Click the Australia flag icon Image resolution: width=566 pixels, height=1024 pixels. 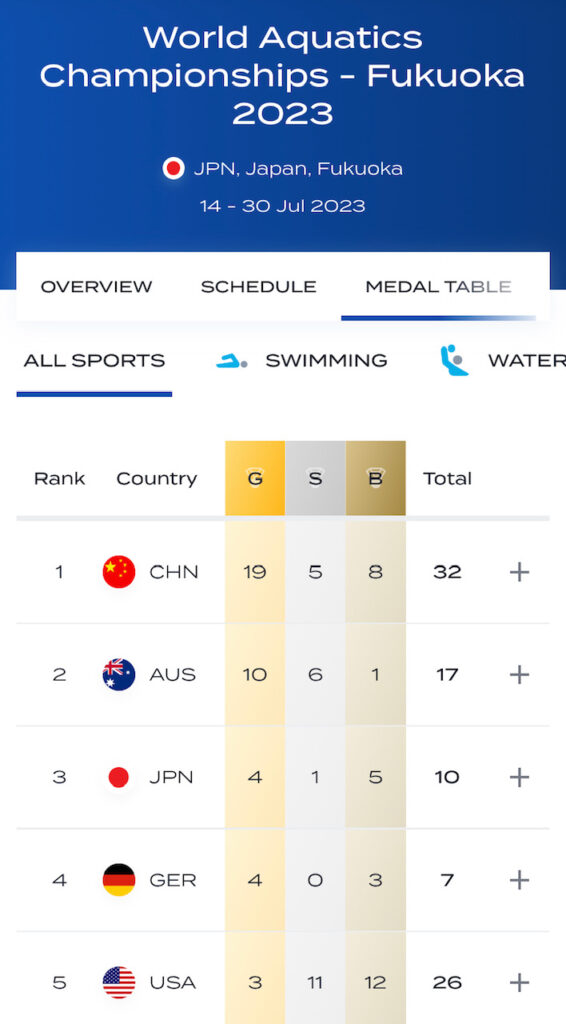[x=119, y=675]
